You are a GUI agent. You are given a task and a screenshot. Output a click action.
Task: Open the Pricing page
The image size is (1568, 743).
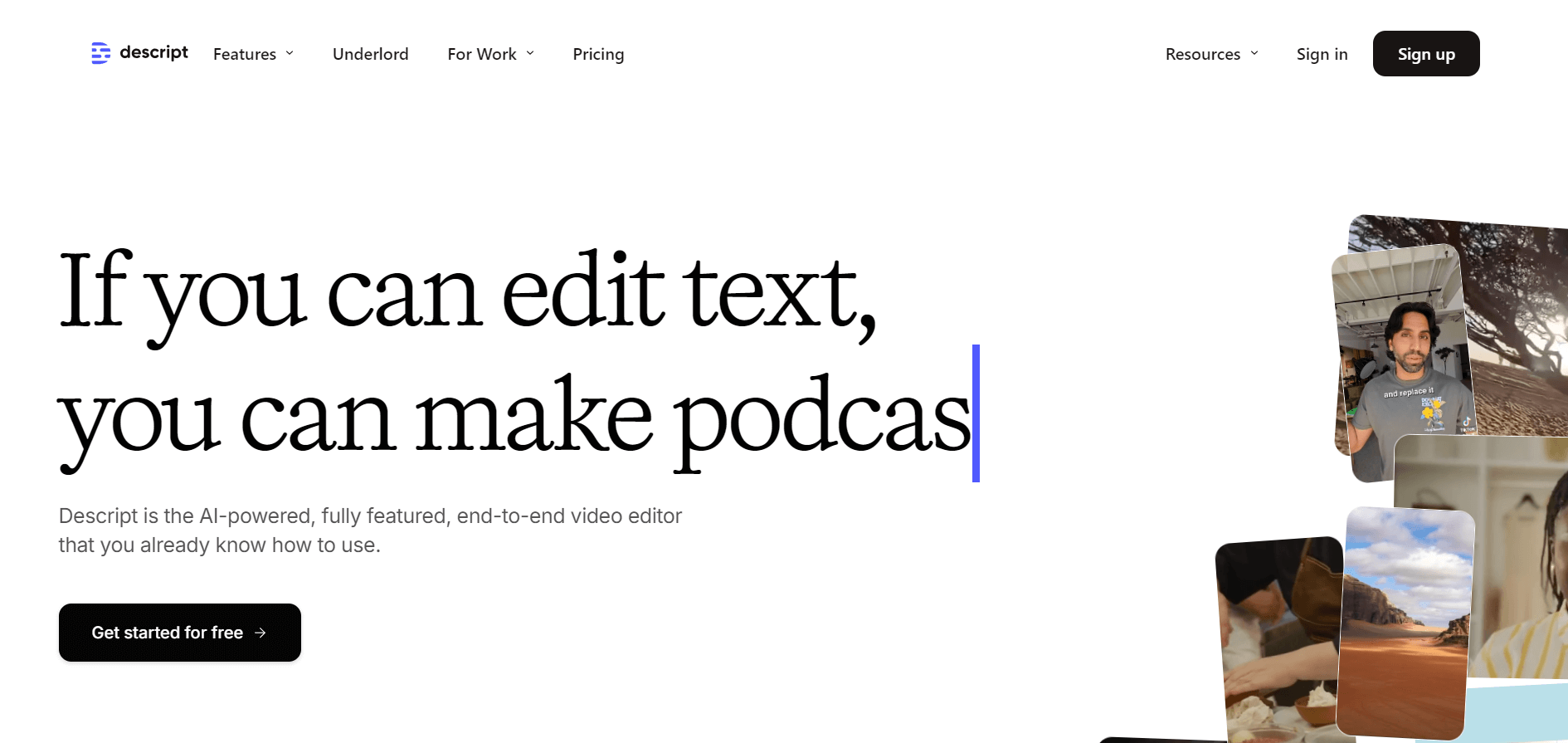coord(598,54)
